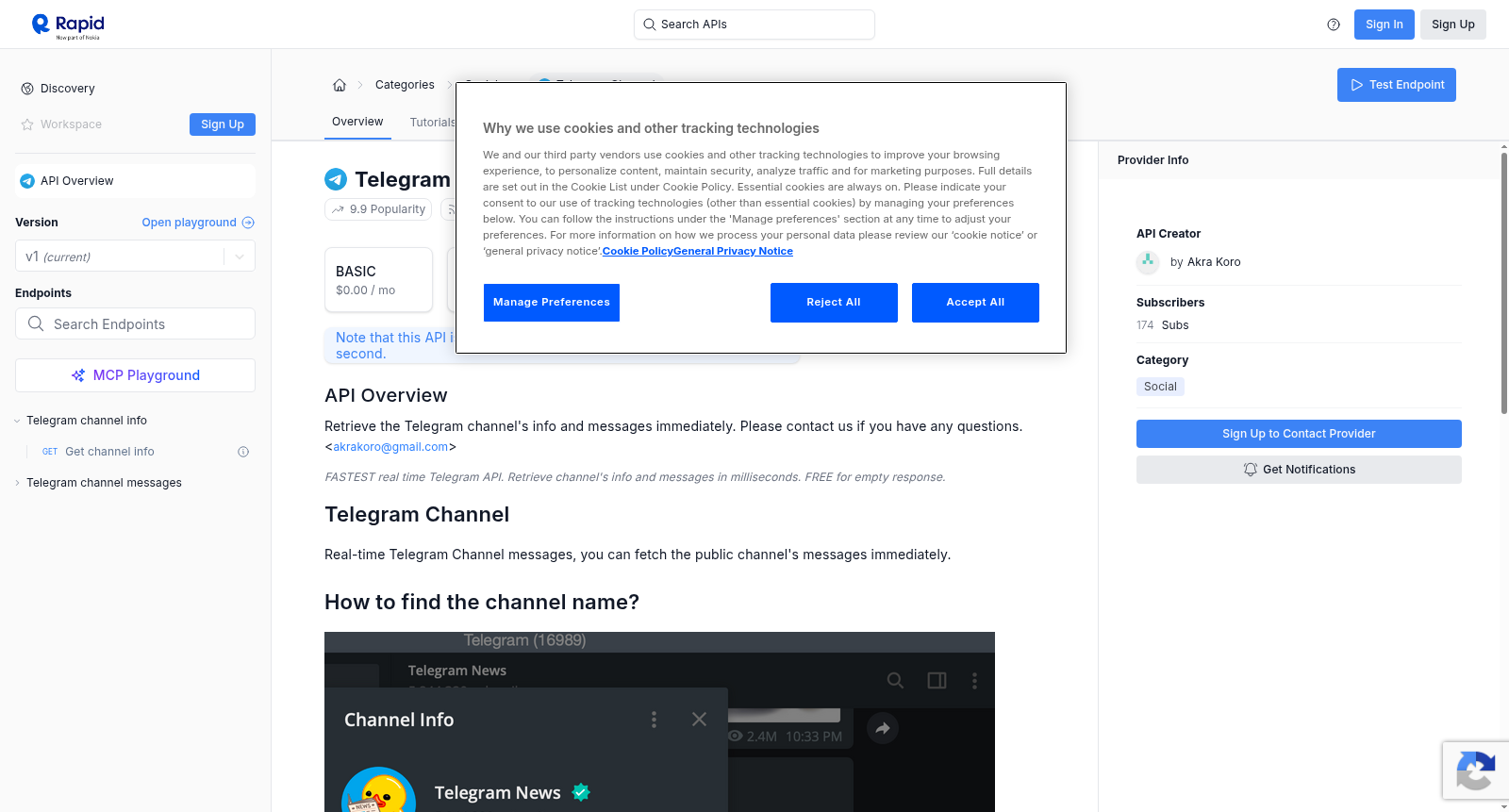This screenshot has width=1509, height=812.
Task: Open the info icon beside Get channel info
Action: (x=243, y=452)
